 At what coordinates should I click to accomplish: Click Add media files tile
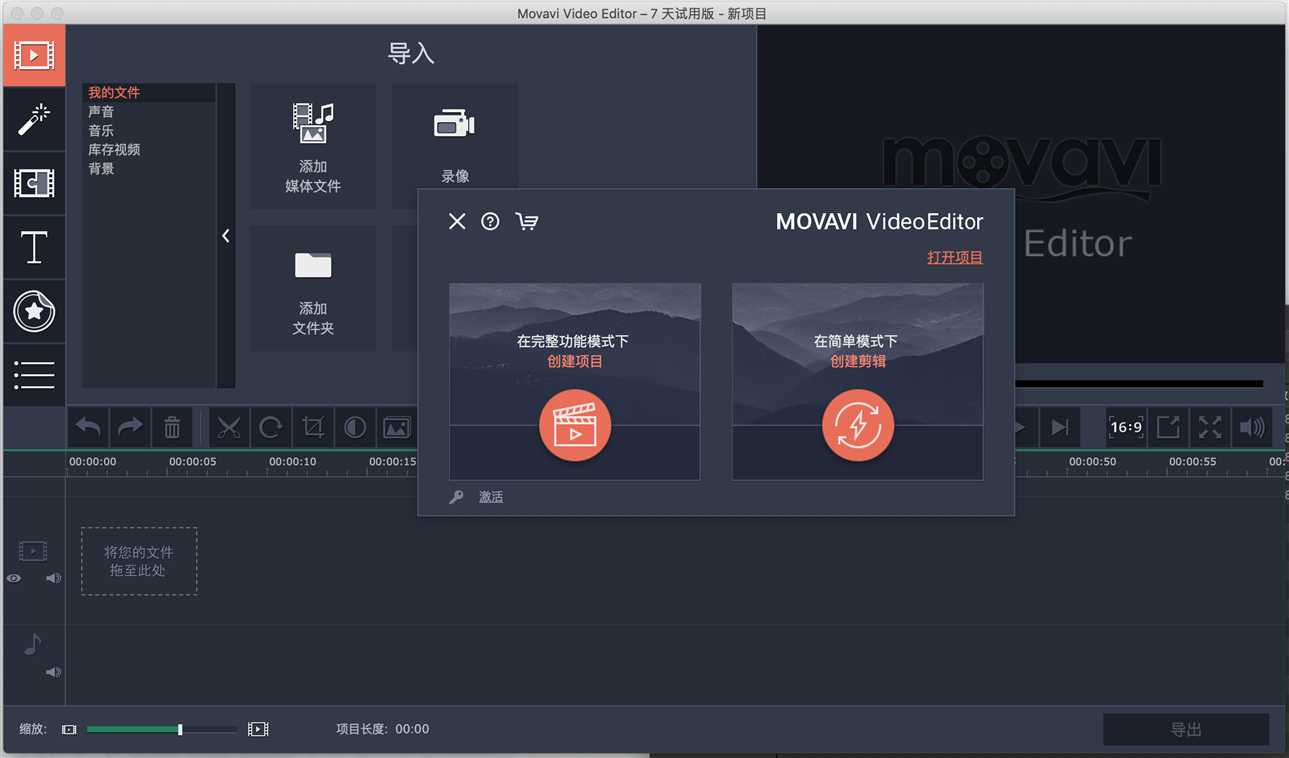click(x=313, y=146)
